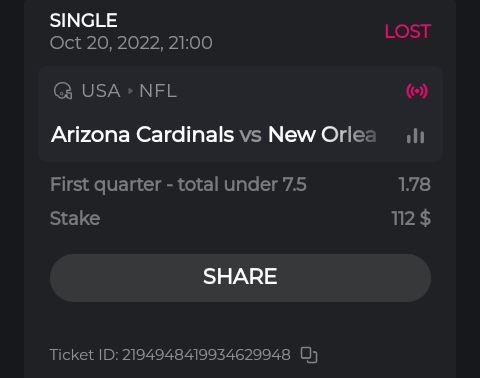Image resolution: width=480 pixels, height=378 pixels.
Task: Click the Oct 20, 2022 date text
Action: (x=131, y=43)
